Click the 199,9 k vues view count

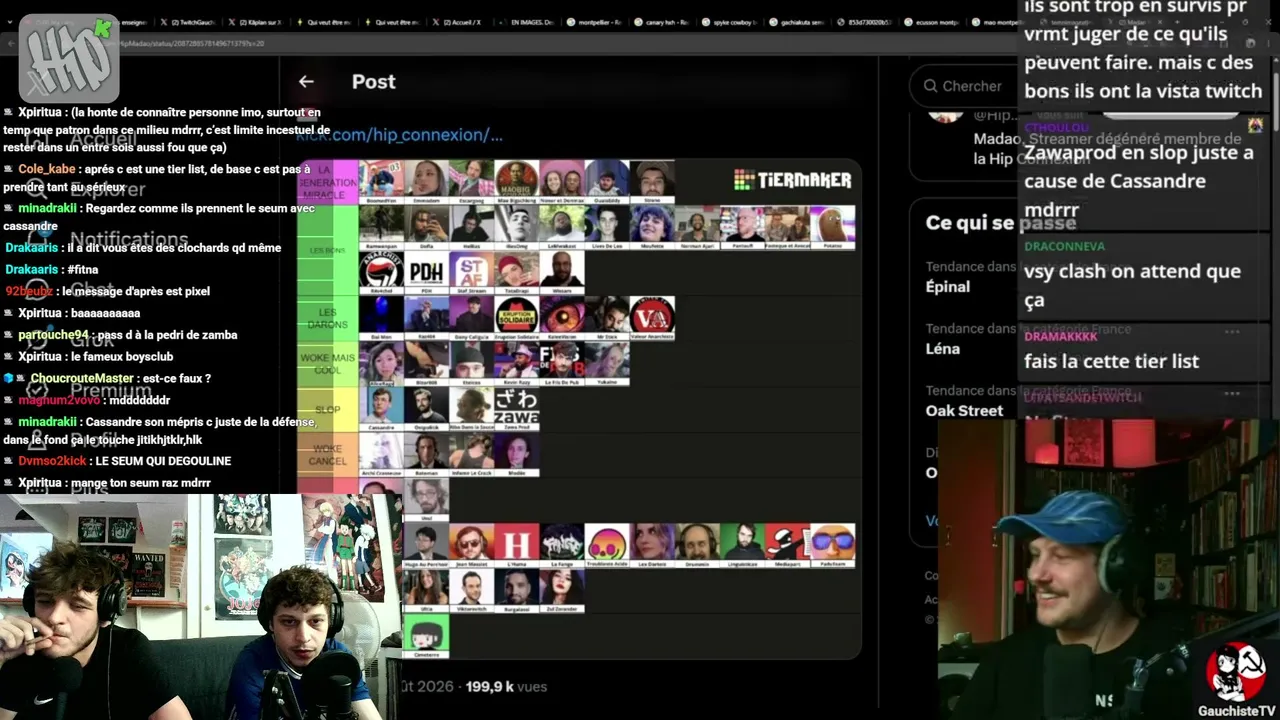pos(506,687)
